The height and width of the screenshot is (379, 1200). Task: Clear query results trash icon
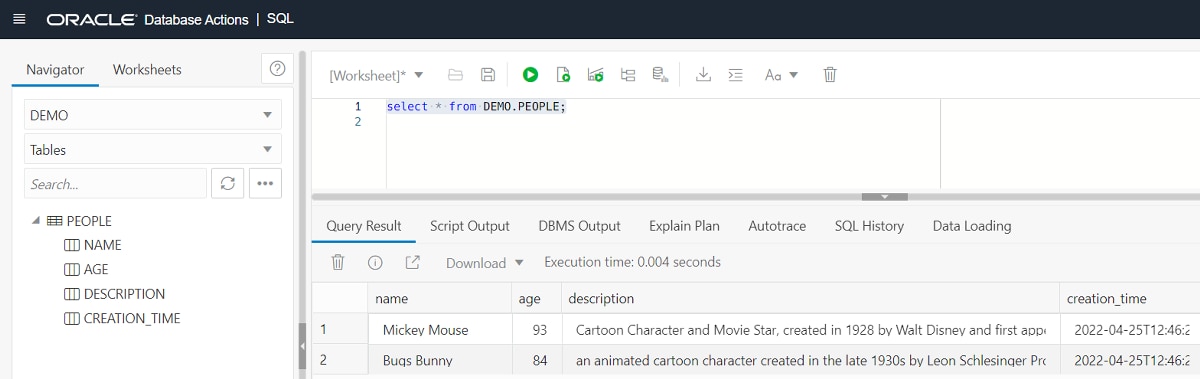point(338,262)
